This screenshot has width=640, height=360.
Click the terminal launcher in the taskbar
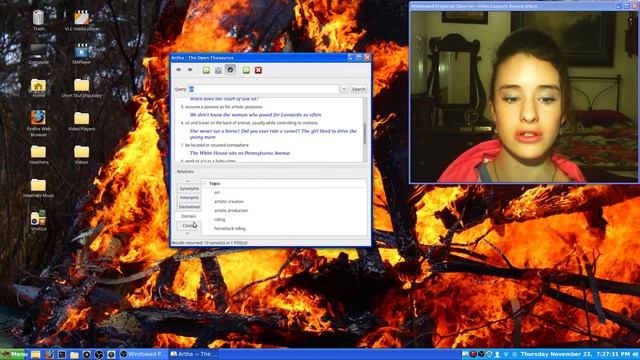coord(62,355)
